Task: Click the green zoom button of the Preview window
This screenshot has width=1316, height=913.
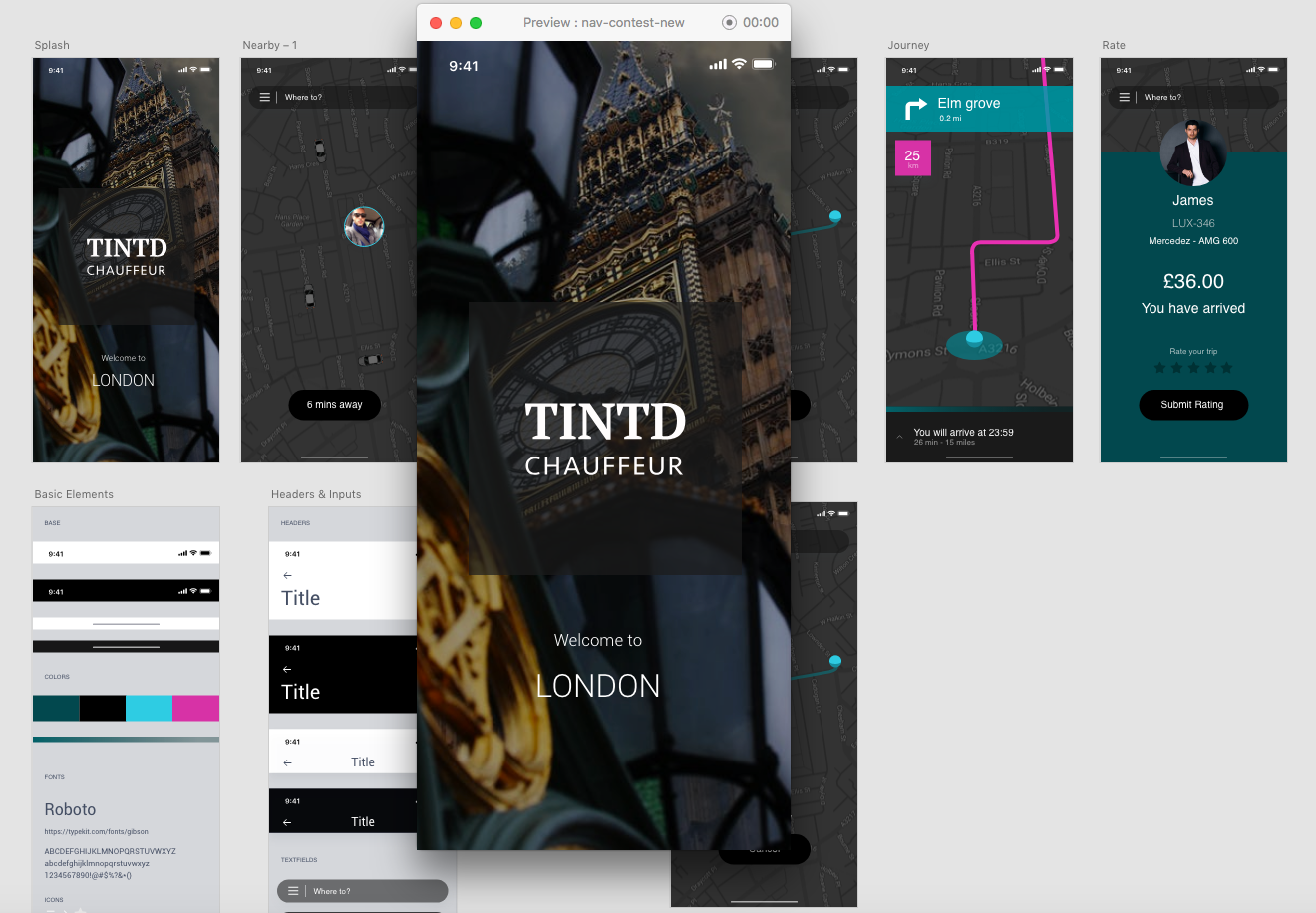Action: [476, 22]
